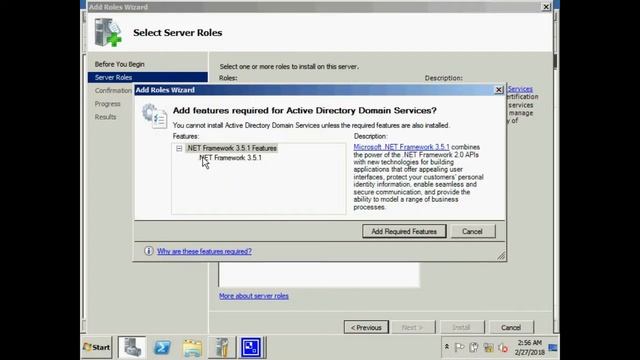The width and height of the screenshot is (640, 360).
Task: Select '.NET Framework 3.5.1 Features' tree row
Action: 232,148
